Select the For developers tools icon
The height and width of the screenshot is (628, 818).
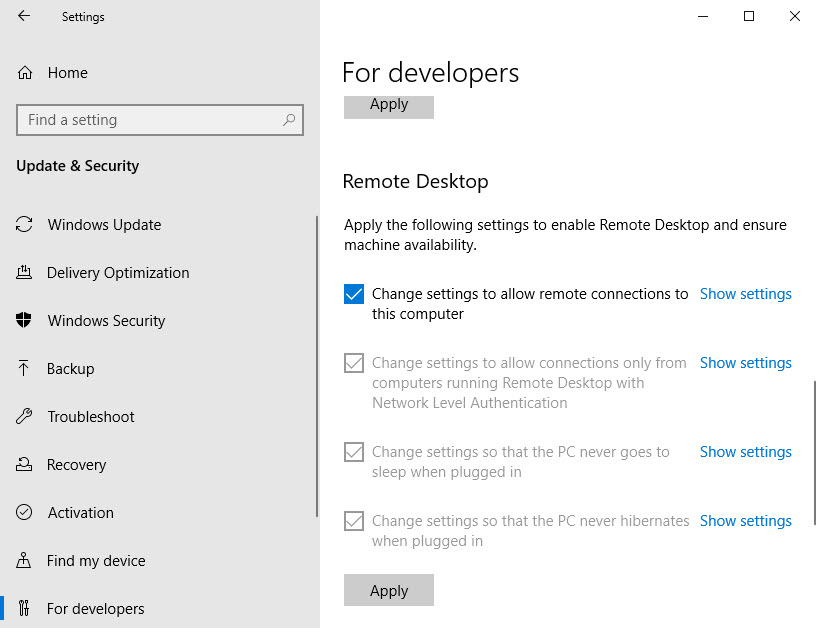24,608
